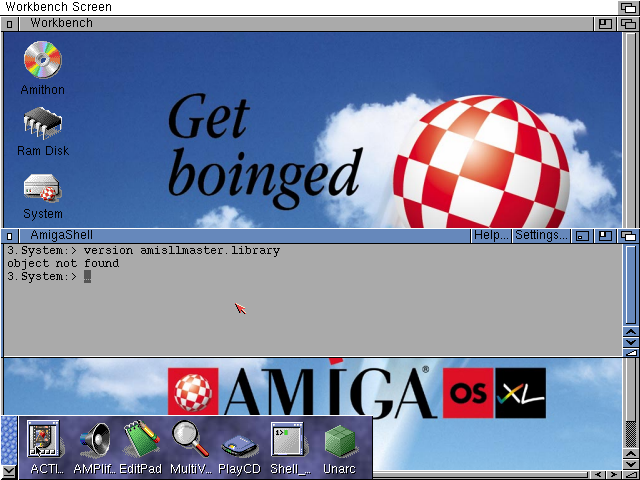Click the Workbench window zoom gadget

[605, 24]
